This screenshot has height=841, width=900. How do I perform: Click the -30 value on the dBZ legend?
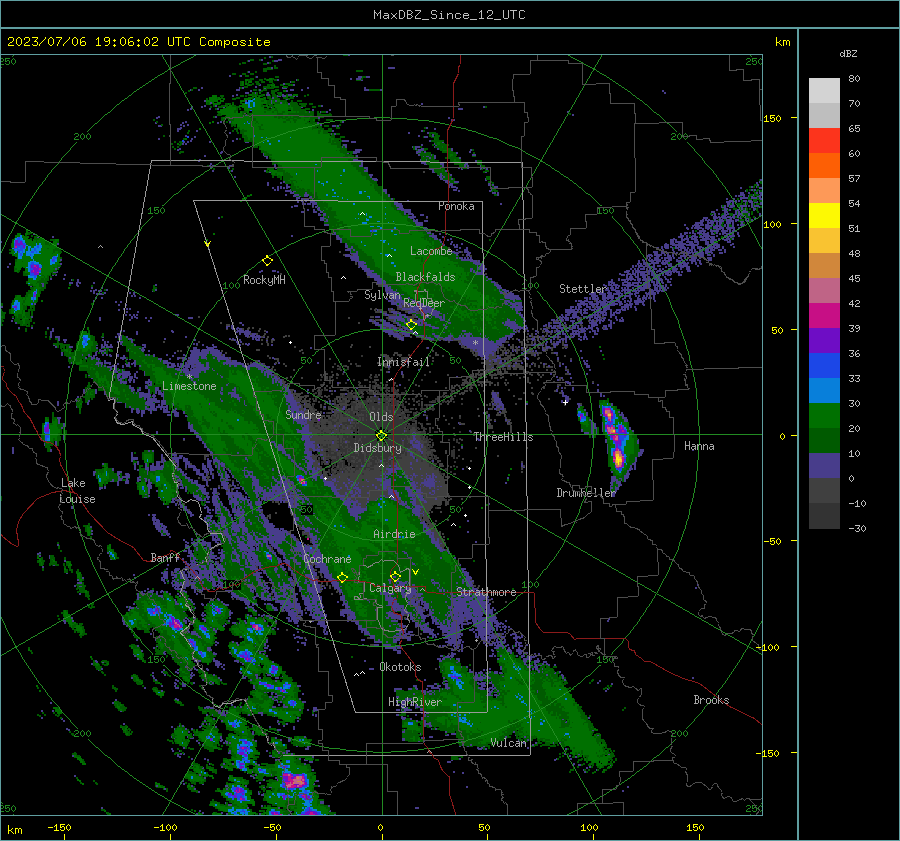pos(857,528)
